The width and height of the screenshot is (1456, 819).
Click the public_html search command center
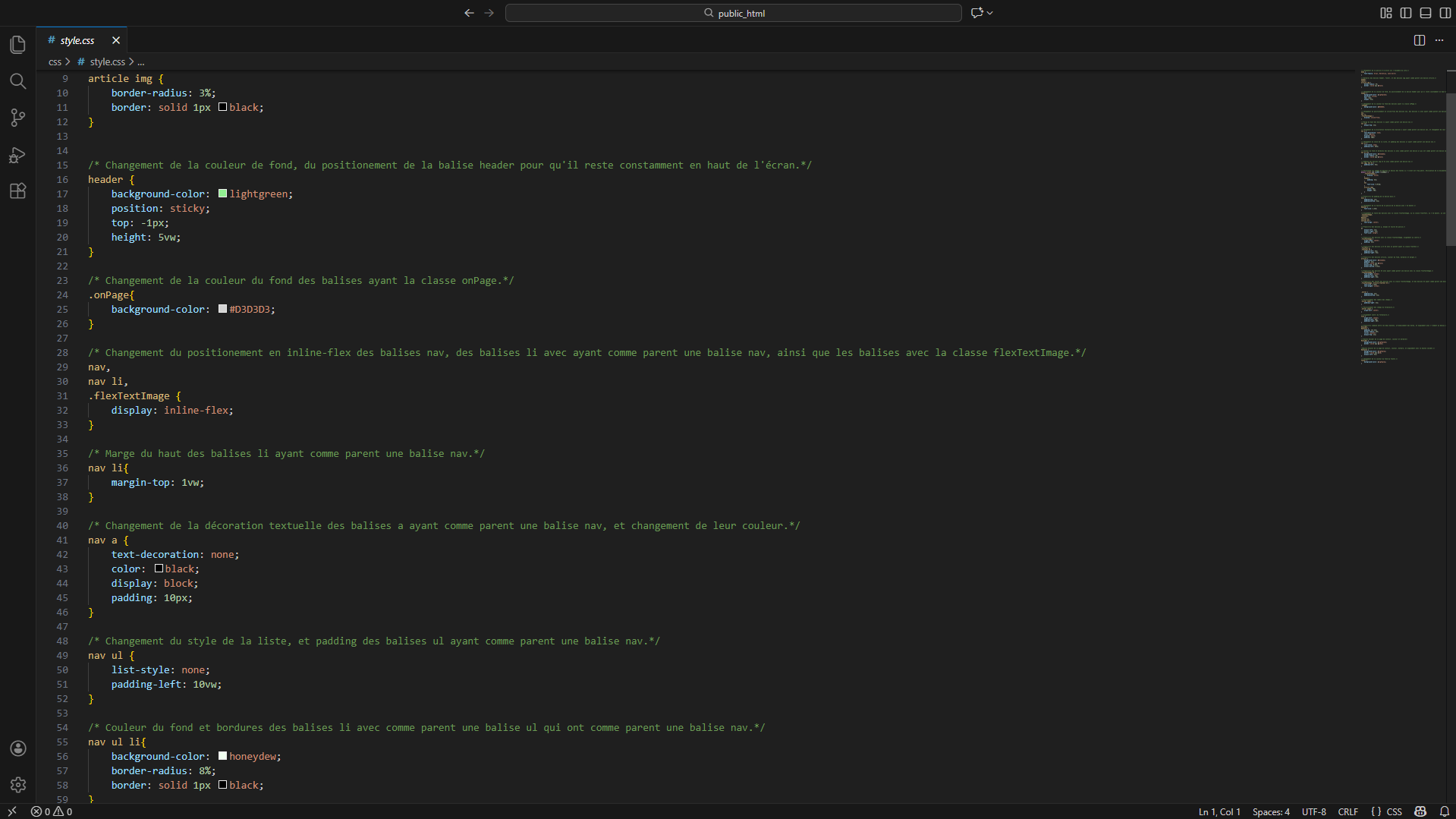coord(734,13)
